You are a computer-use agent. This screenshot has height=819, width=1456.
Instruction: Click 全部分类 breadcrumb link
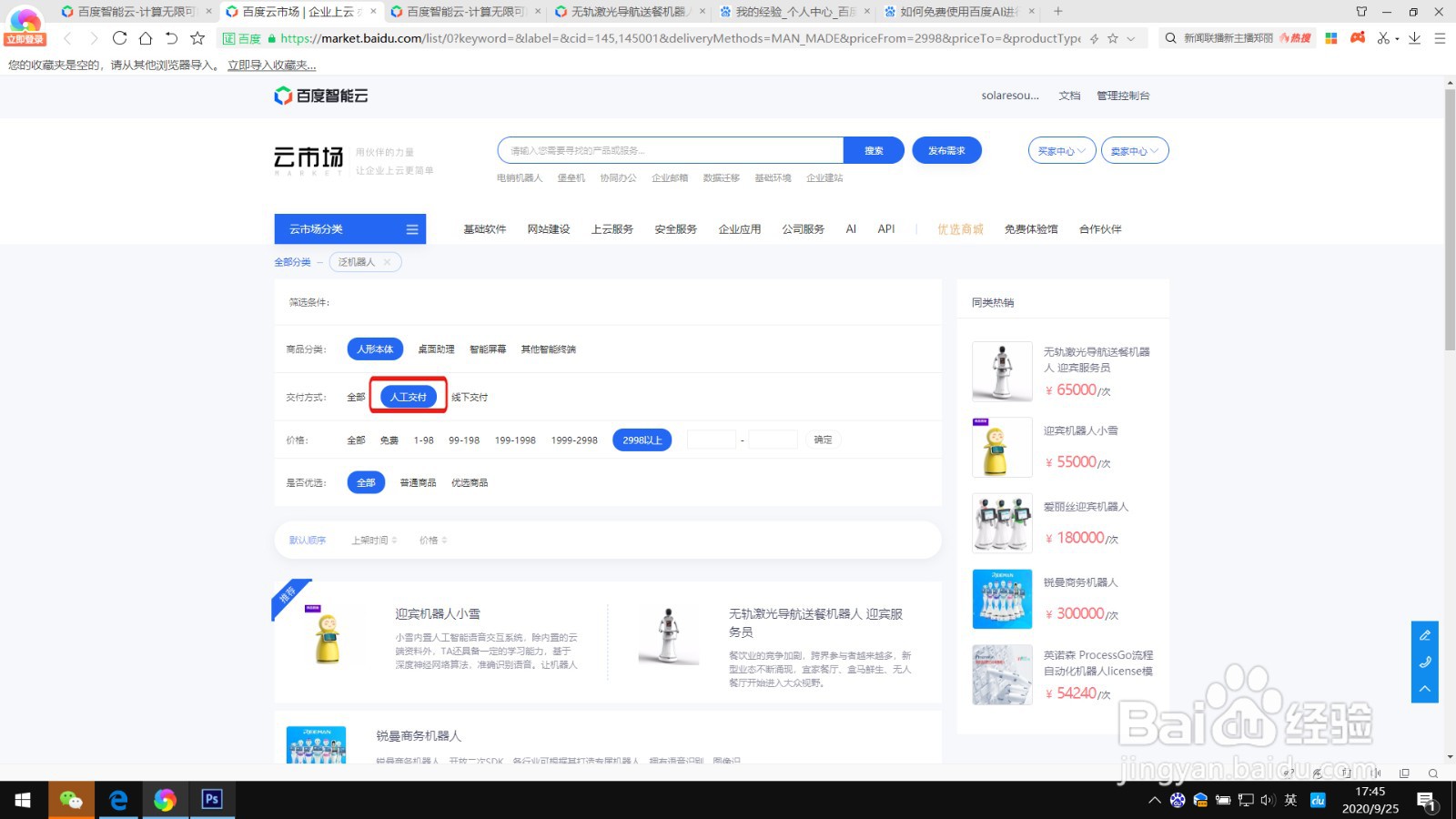click(x=292, y=262)
